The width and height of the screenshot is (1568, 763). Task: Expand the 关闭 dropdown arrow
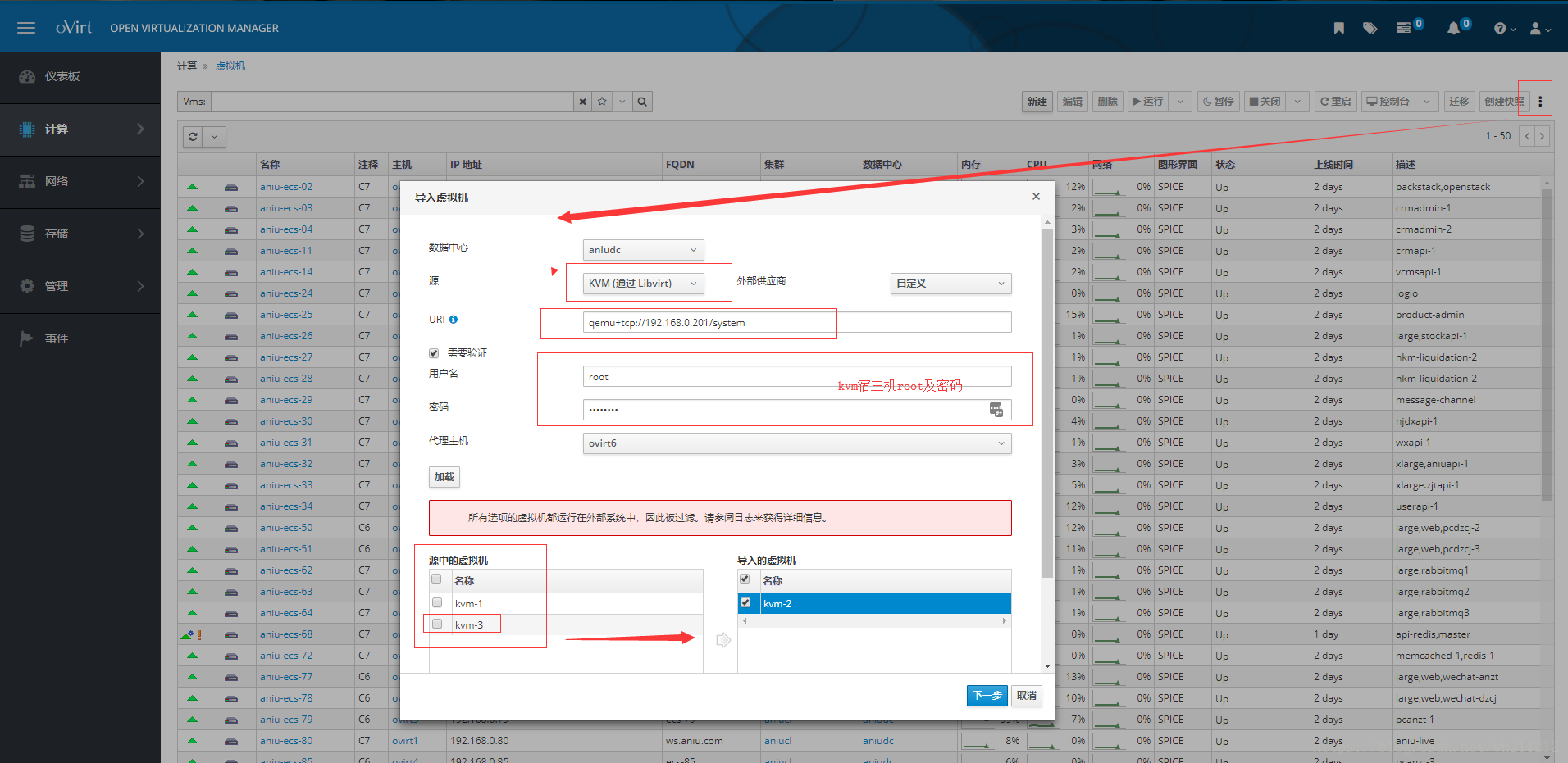pyautogui.click(x=1297, y=102)
